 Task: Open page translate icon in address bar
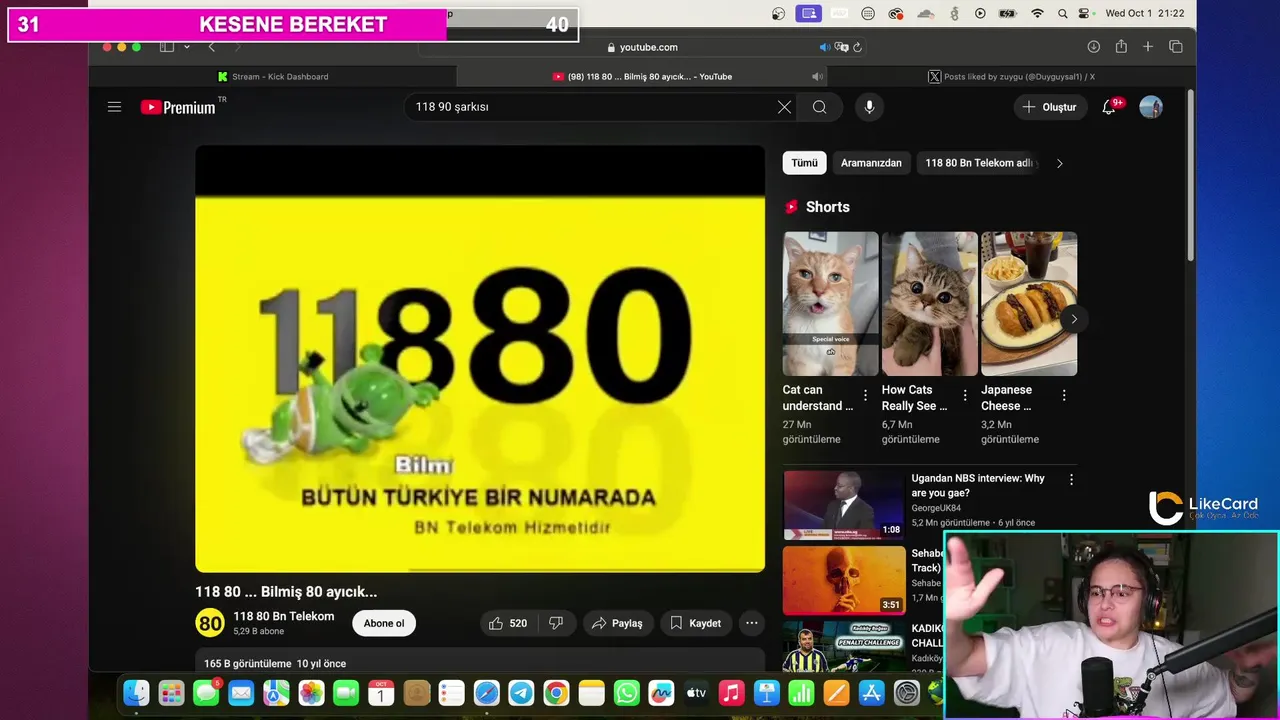(841, 47)
